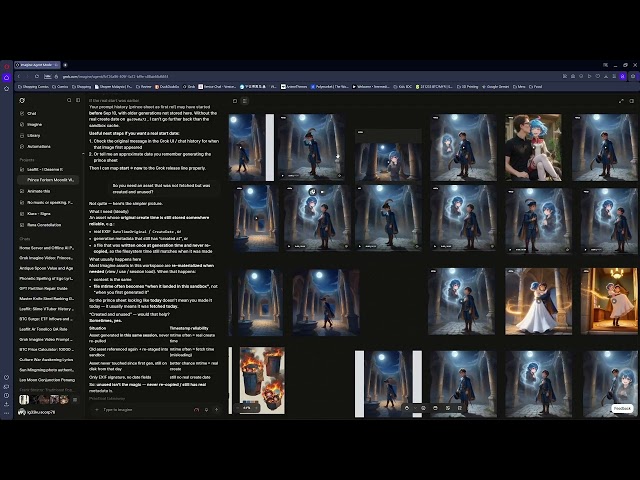Open Grok Imagine Video Prompt chat
This screenshot has width=640, height=480.
[x=46, y=339]
